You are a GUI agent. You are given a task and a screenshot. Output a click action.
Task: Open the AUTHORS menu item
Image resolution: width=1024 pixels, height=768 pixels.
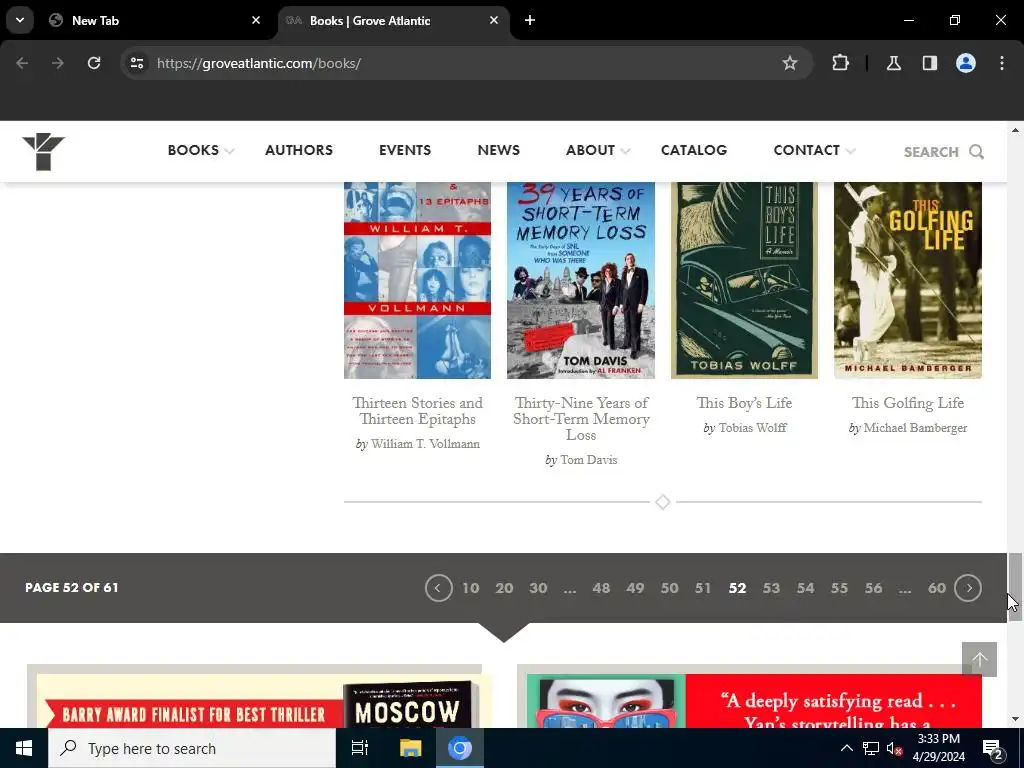pos(299,150)
